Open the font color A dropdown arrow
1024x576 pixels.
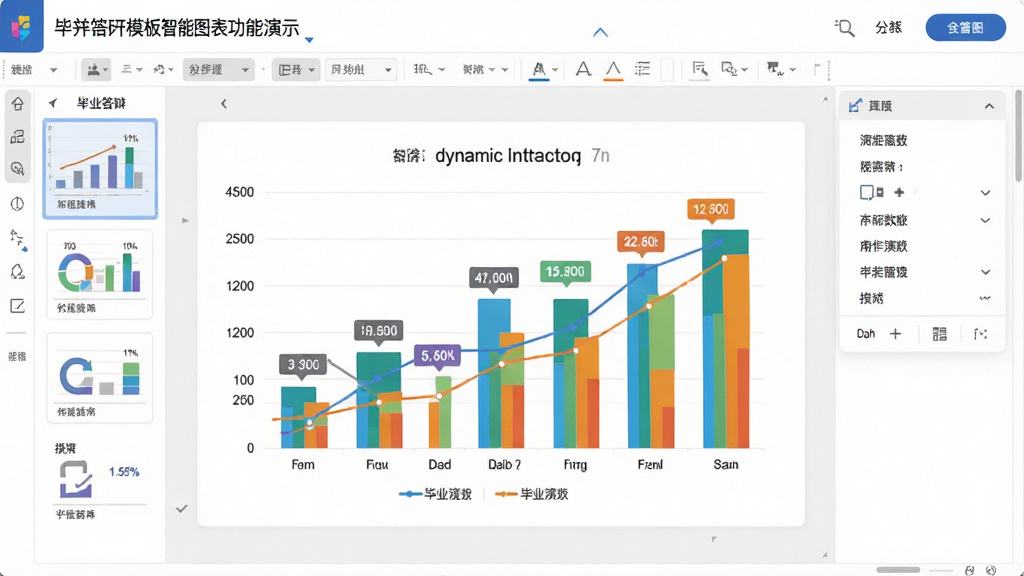point(555,69)
